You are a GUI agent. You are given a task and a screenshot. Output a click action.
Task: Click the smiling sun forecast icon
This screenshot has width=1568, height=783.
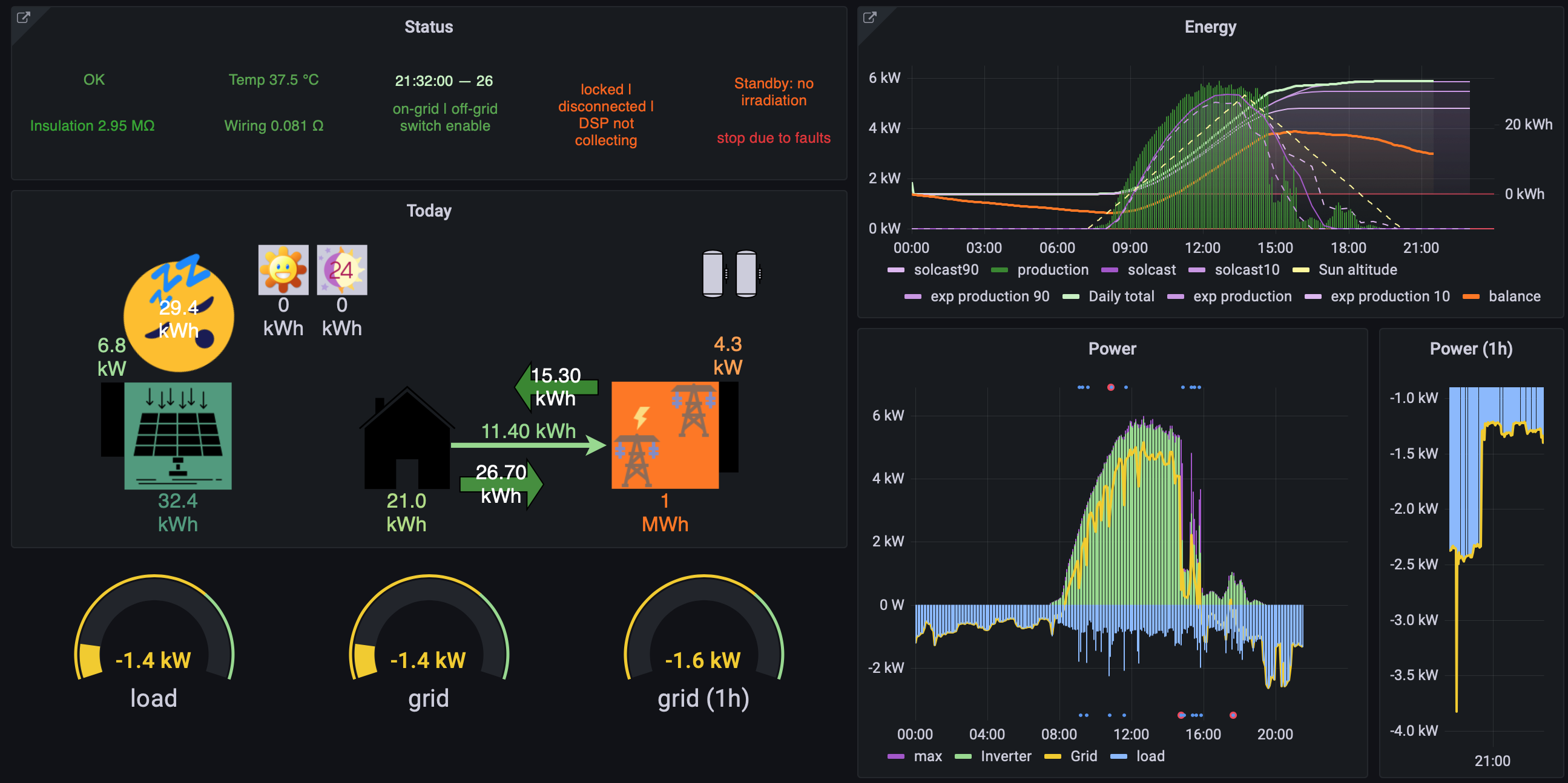pos(283,270)
